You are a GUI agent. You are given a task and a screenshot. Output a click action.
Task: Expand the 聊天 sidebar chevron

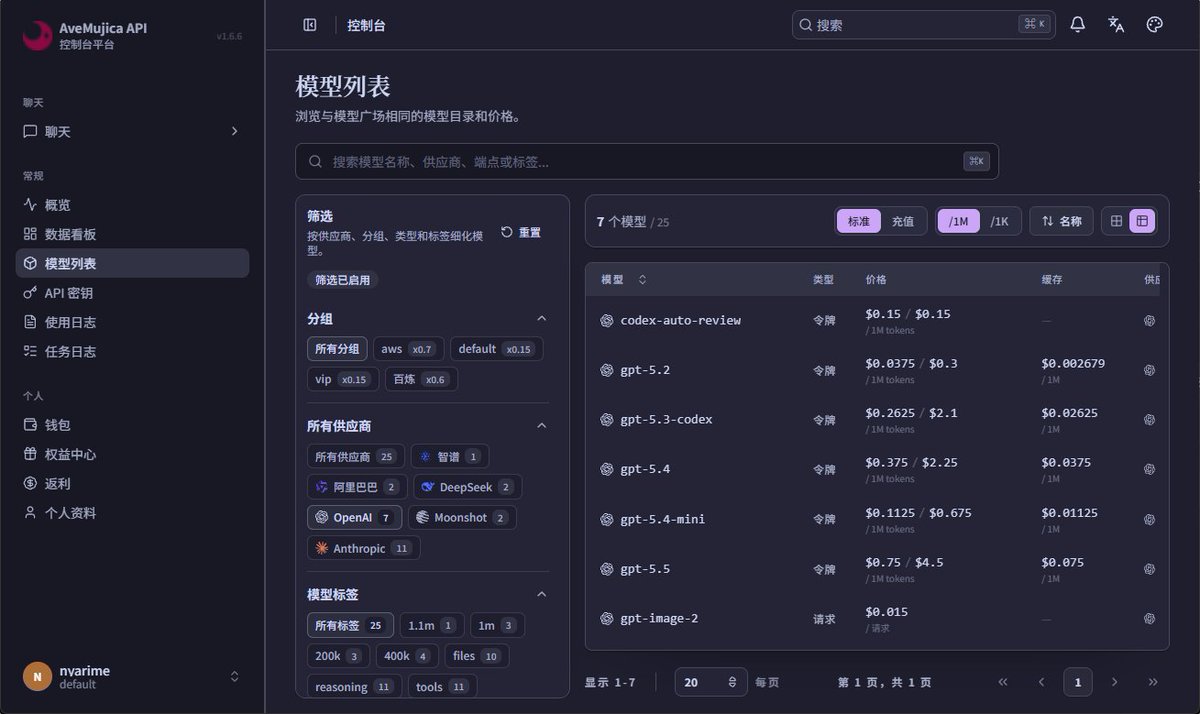[x=235, y=131]
